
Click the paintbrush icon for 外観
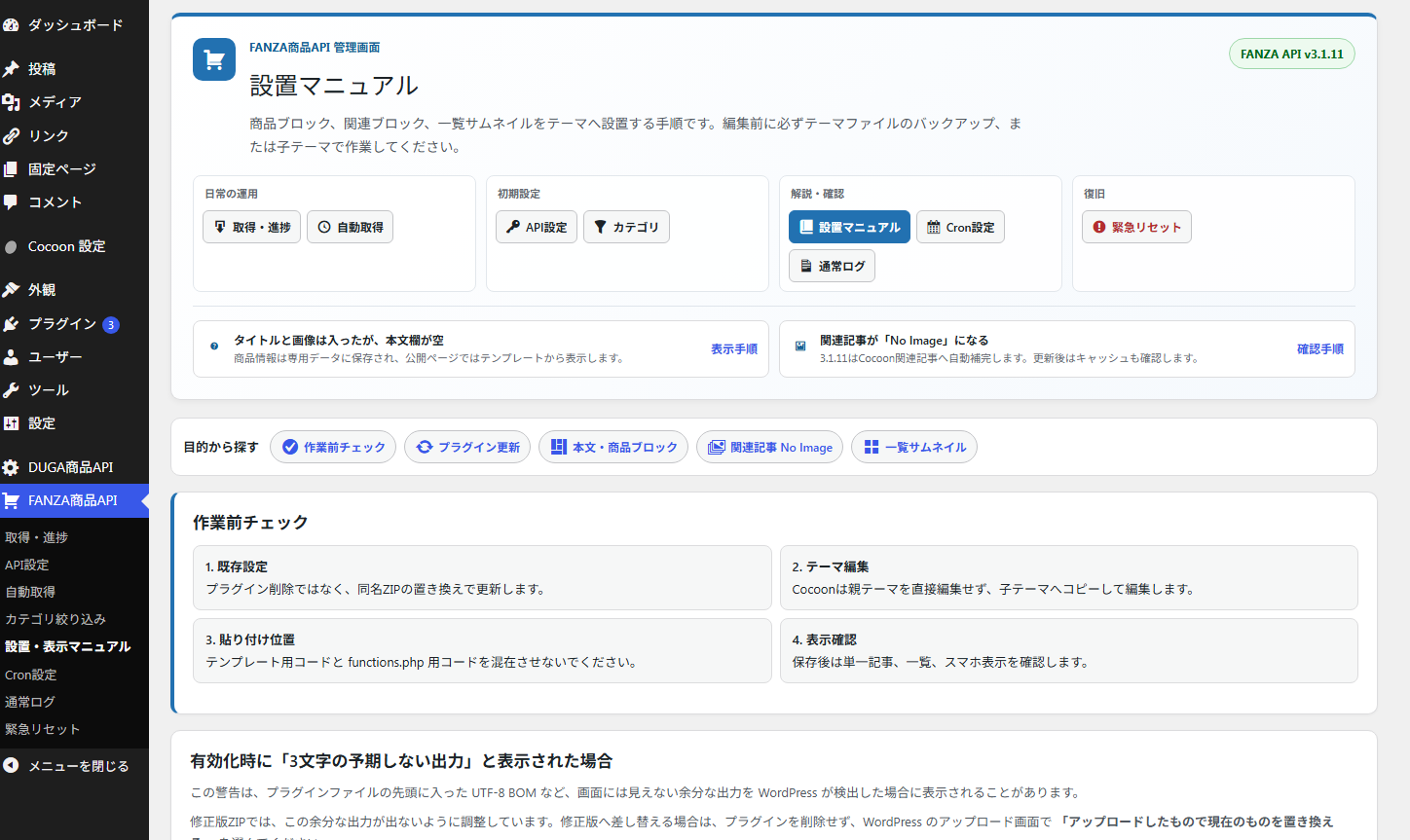(x=11, y=290)
